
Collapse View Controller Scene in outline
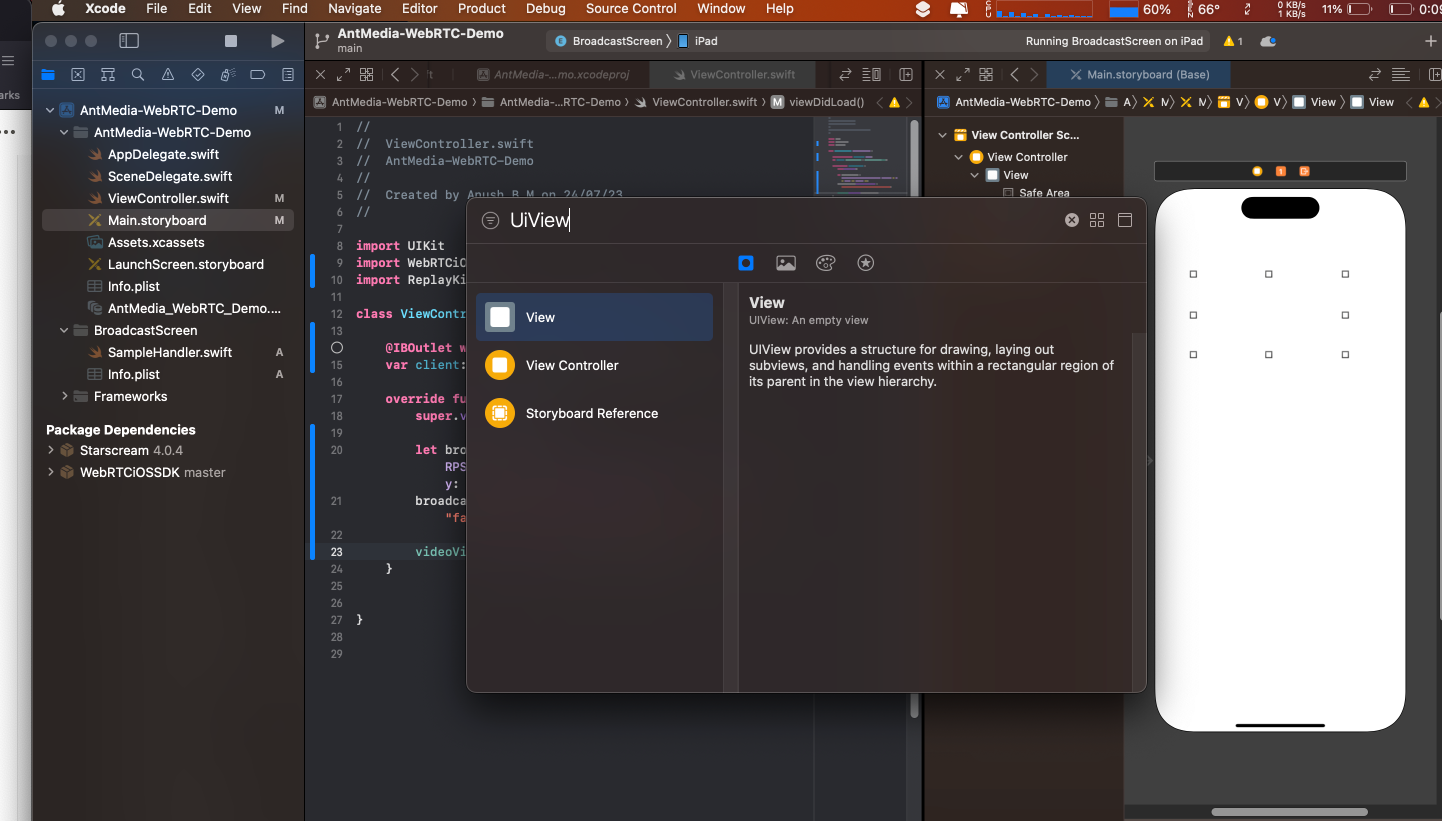942,135
